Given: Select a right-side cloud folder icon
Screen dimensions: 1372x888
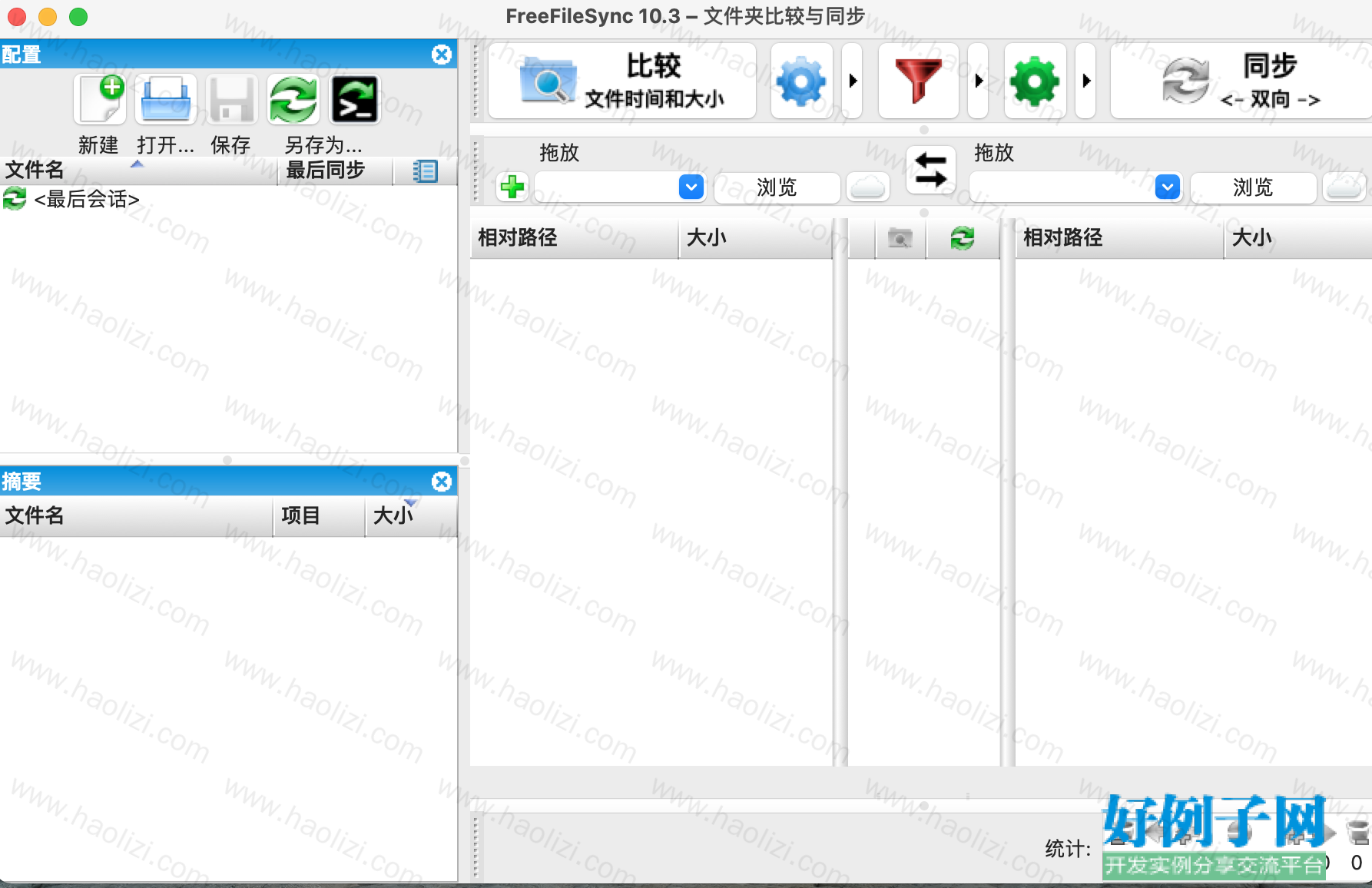Looking at the screenshot, I should (1344, 187).
